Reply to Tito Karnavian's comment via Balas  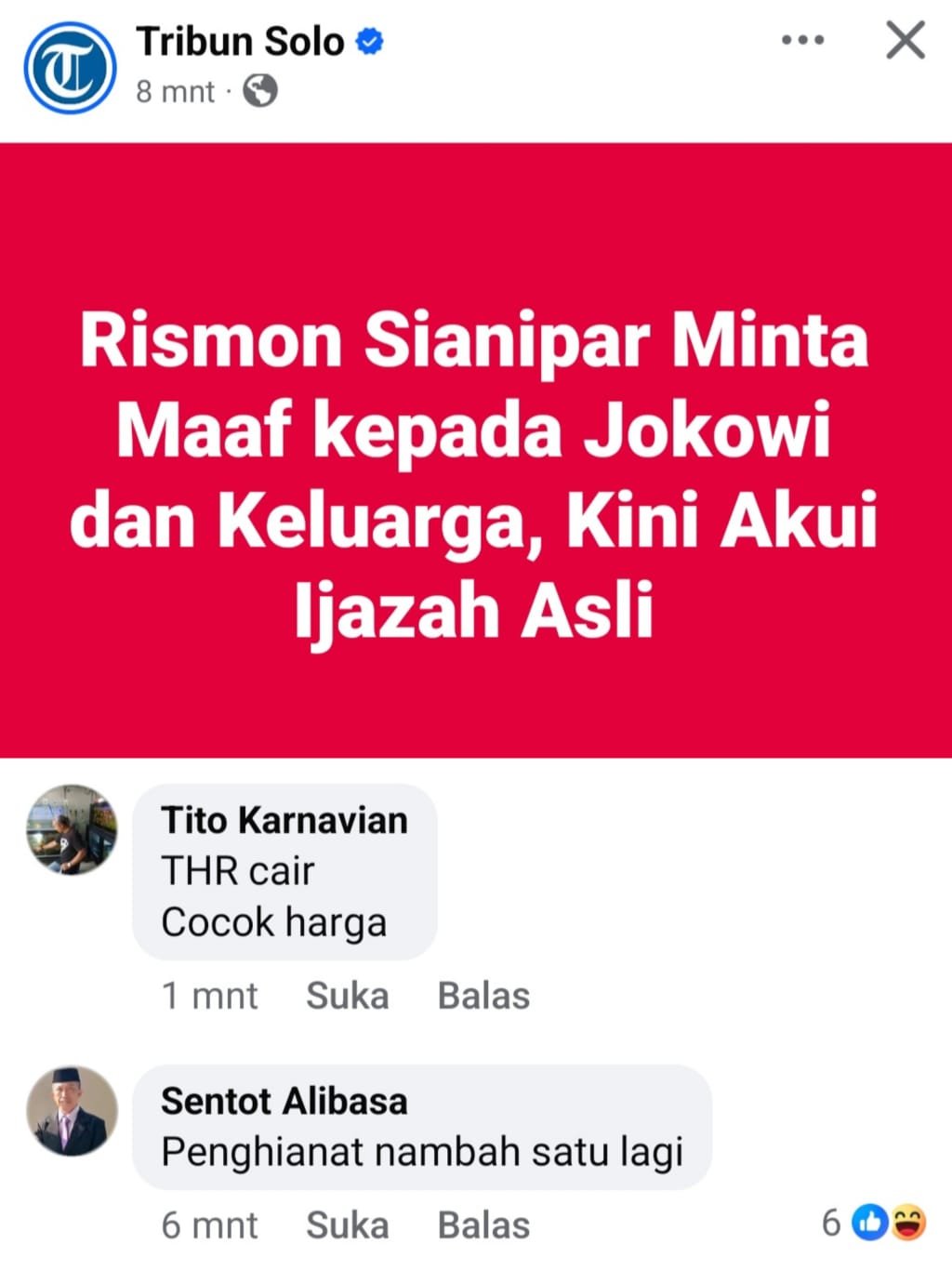483,996
